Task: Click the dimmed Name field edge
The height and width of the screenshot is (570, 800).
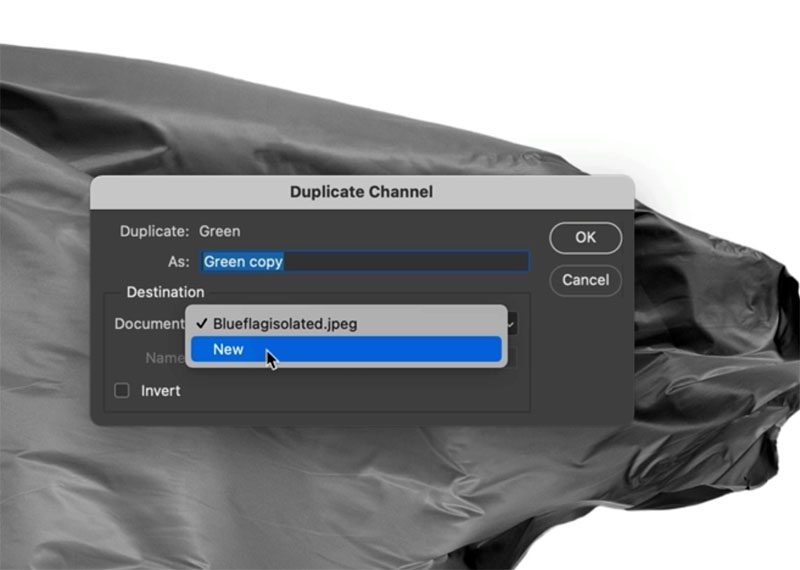Action: 512,358
